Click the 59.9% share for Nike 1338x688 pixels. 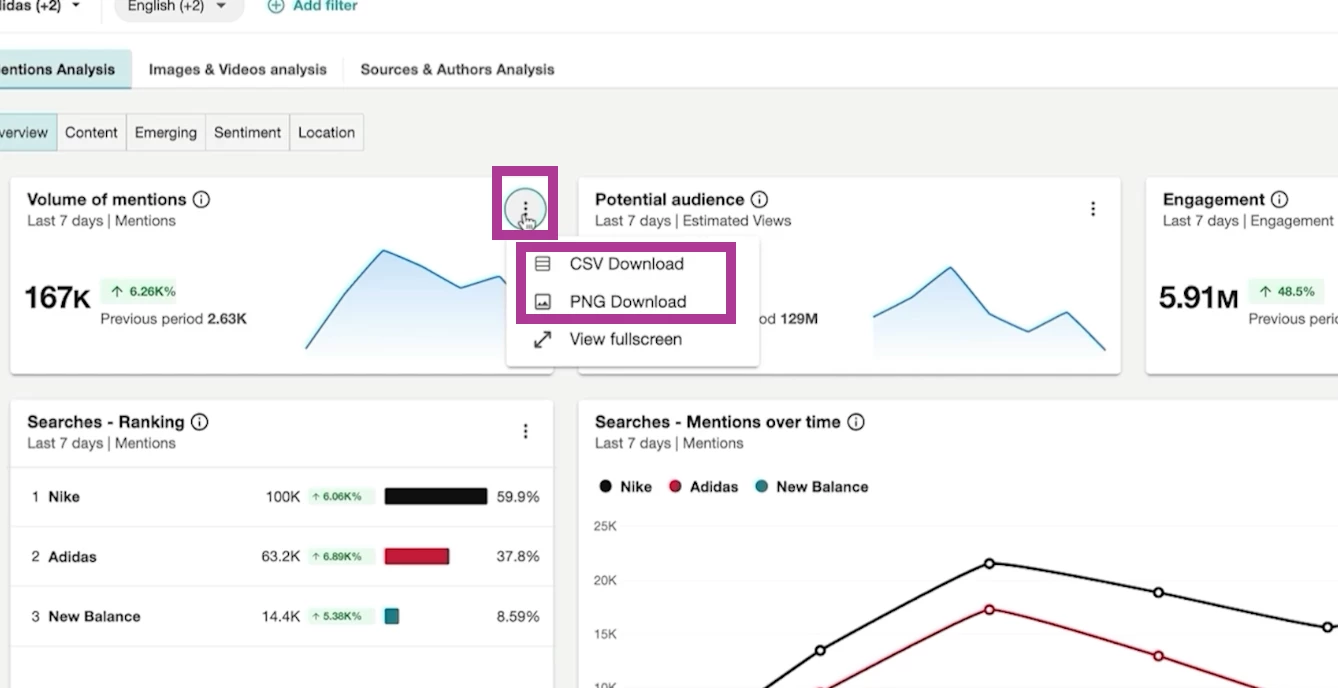pos(518,497)
